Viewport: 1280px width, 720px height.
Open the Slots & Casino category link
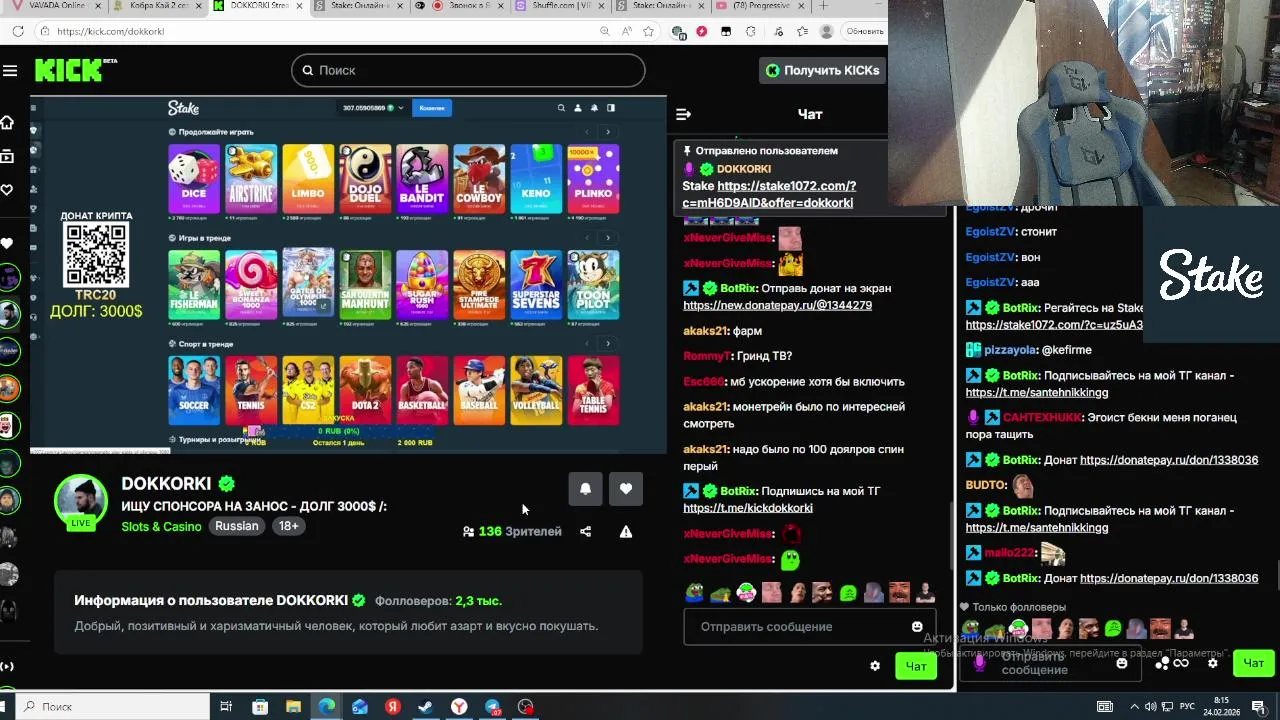[x=161, y=526]
